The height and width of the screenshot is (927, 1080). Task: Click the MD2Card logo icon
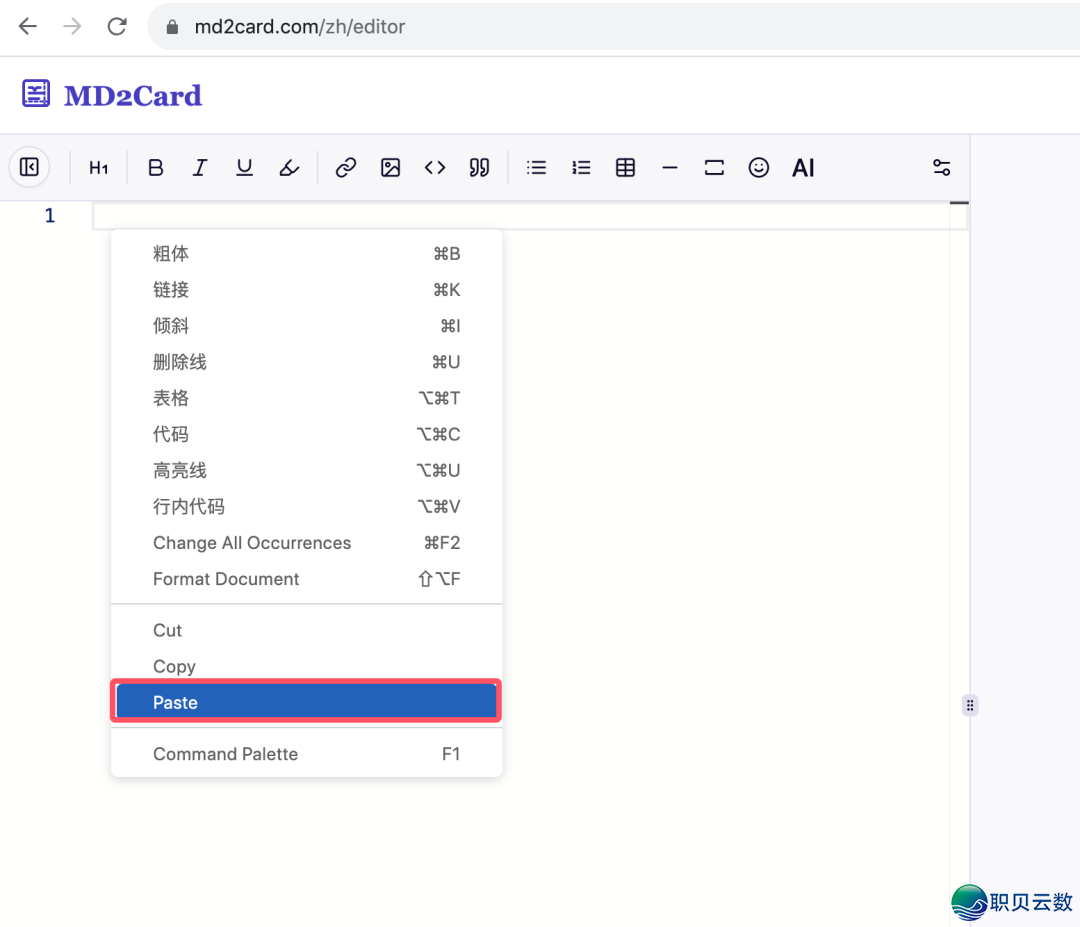[x=36, y=94]
